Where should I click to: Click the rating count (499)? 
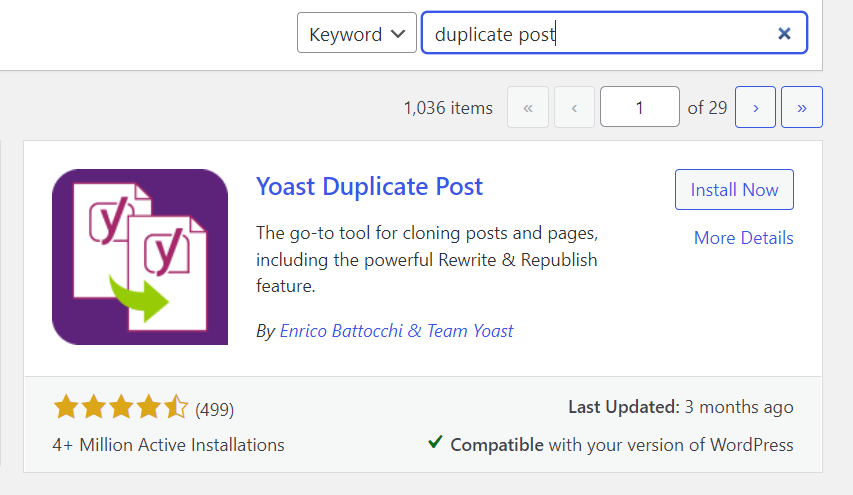coord(214,409)
